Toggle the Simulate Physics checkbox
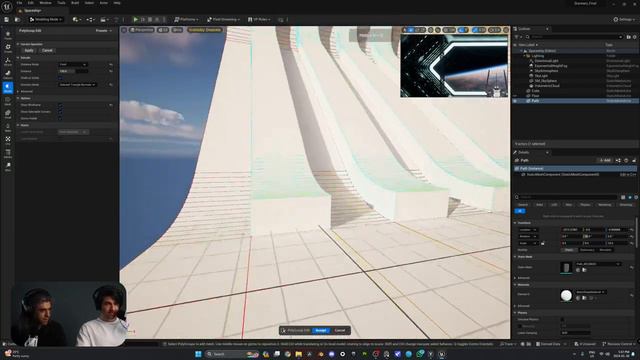This screenshot has height=360, width=640. pyautogui.click(x=562, y=319)
